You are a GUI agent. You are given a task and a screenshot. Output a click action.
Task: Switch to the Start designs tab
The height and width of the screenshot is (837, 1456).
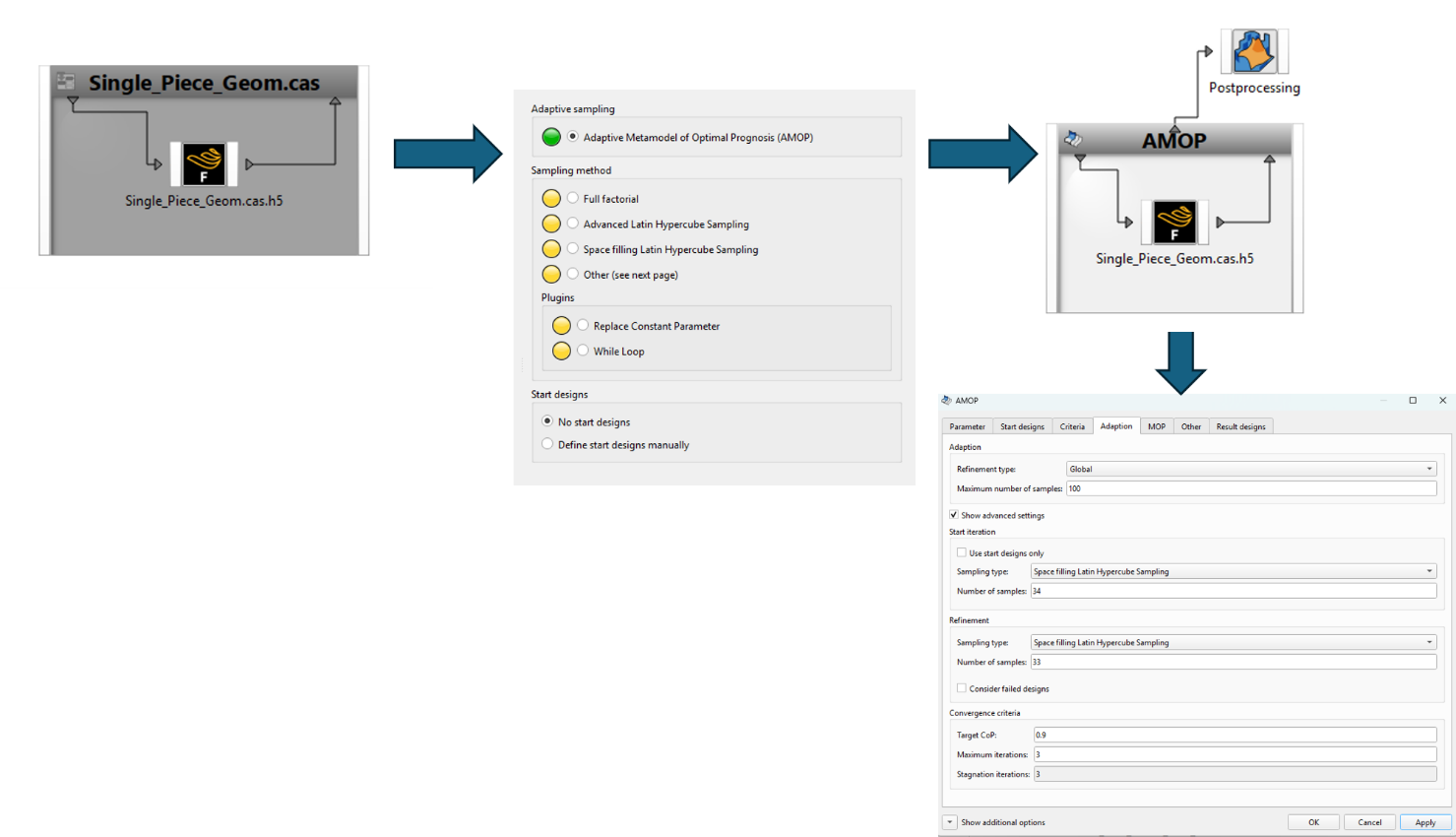coord(1022,426)
